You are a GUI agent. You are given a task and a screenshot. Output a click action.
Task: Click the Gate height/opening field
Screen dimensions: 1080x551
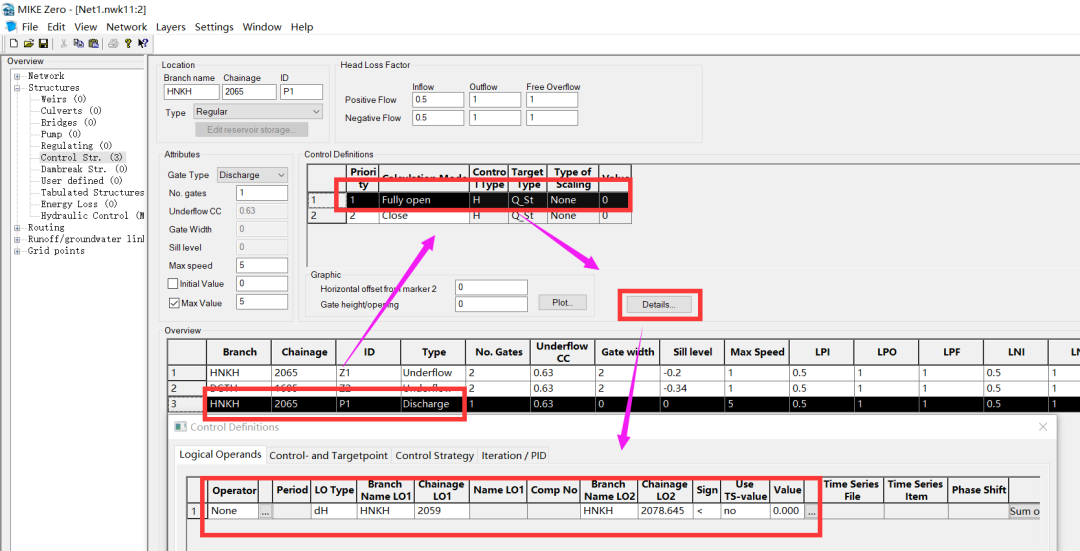coord(491,304)
